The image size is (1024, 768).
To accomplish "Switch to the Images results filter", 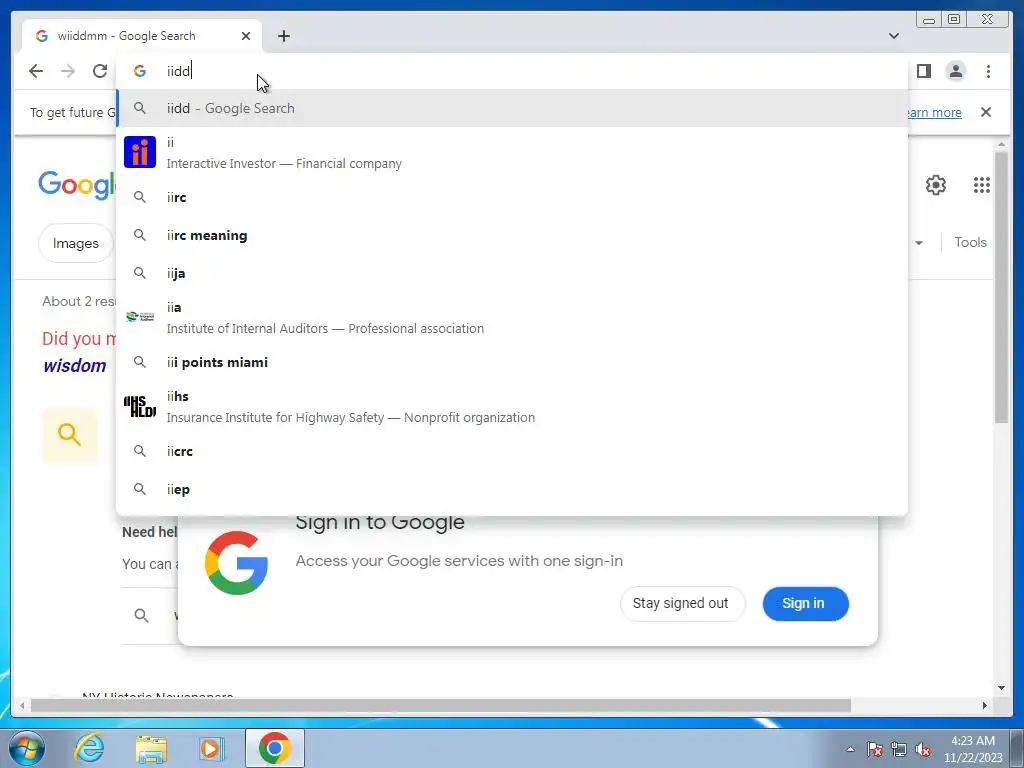I will tap(76, 243).
